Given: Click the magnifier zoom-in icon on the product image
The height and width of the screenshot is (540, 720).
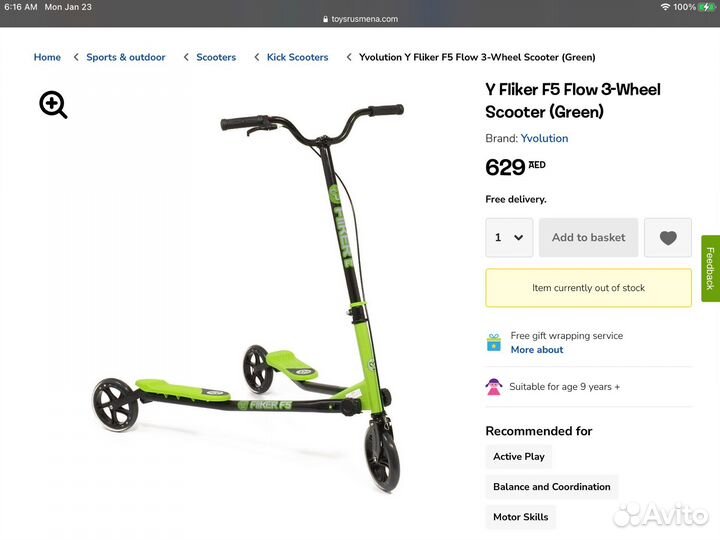Looking at the screenshot, I should pyautogui.click(x=53, y=105).
